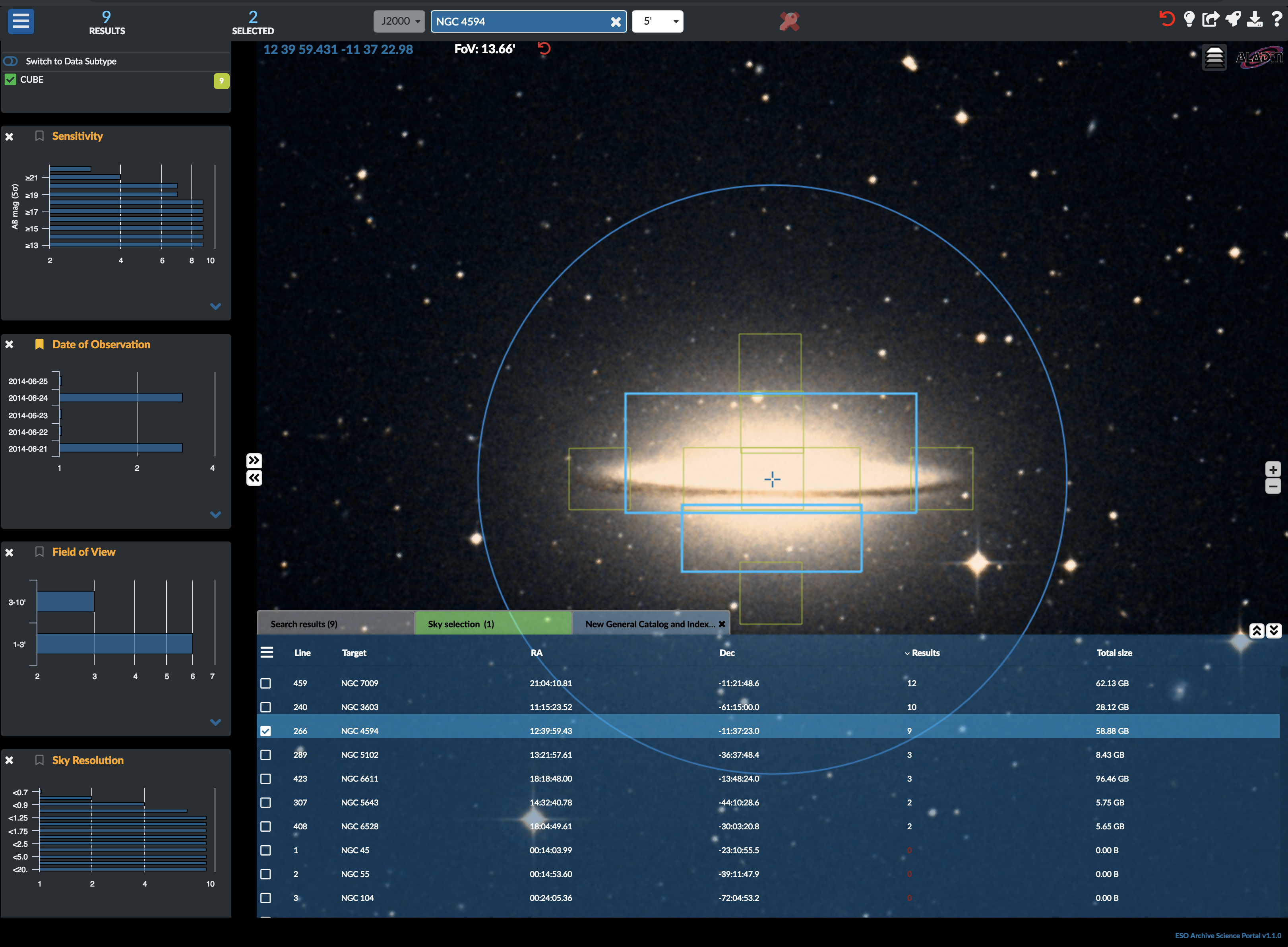Open the Aladin layers stack icon

pyautogui.click(x=1214, y=57)
